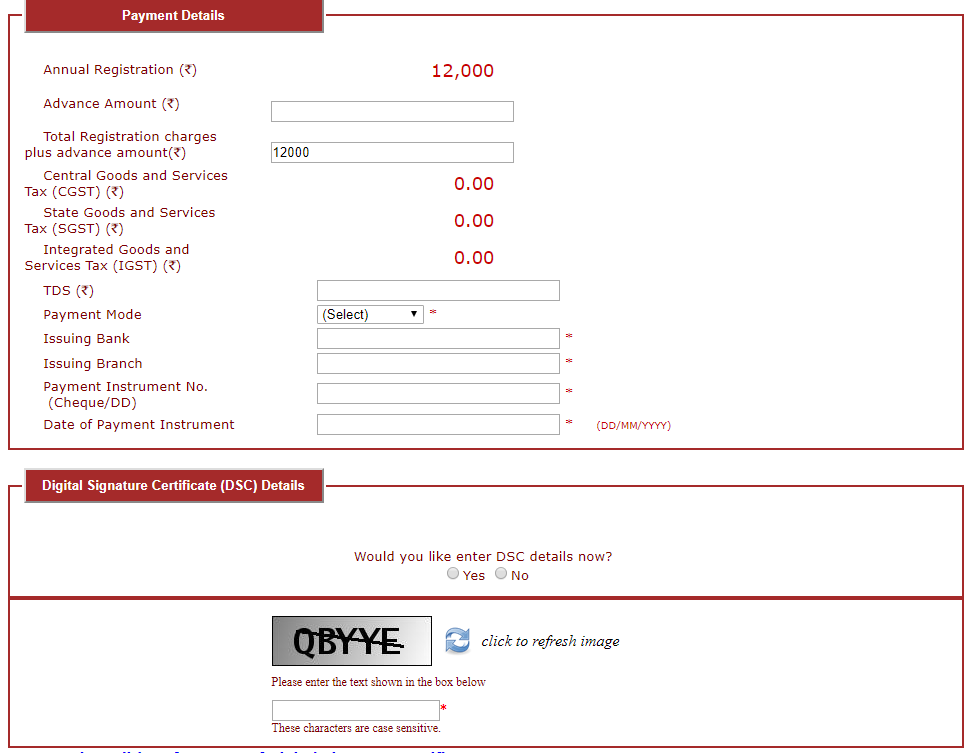Click the Payment Mode label

pyautogui.click(x=93, y=315)
